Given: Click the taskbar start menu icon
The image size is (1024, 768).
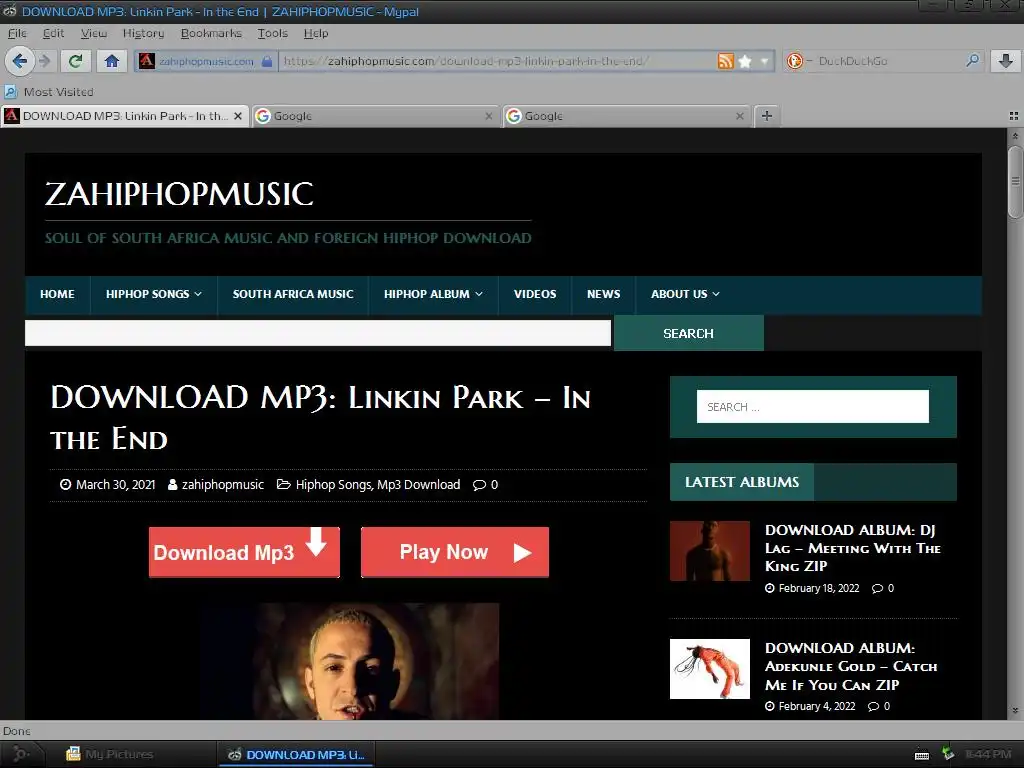Looking at the screenshot, I should (20, 754).
